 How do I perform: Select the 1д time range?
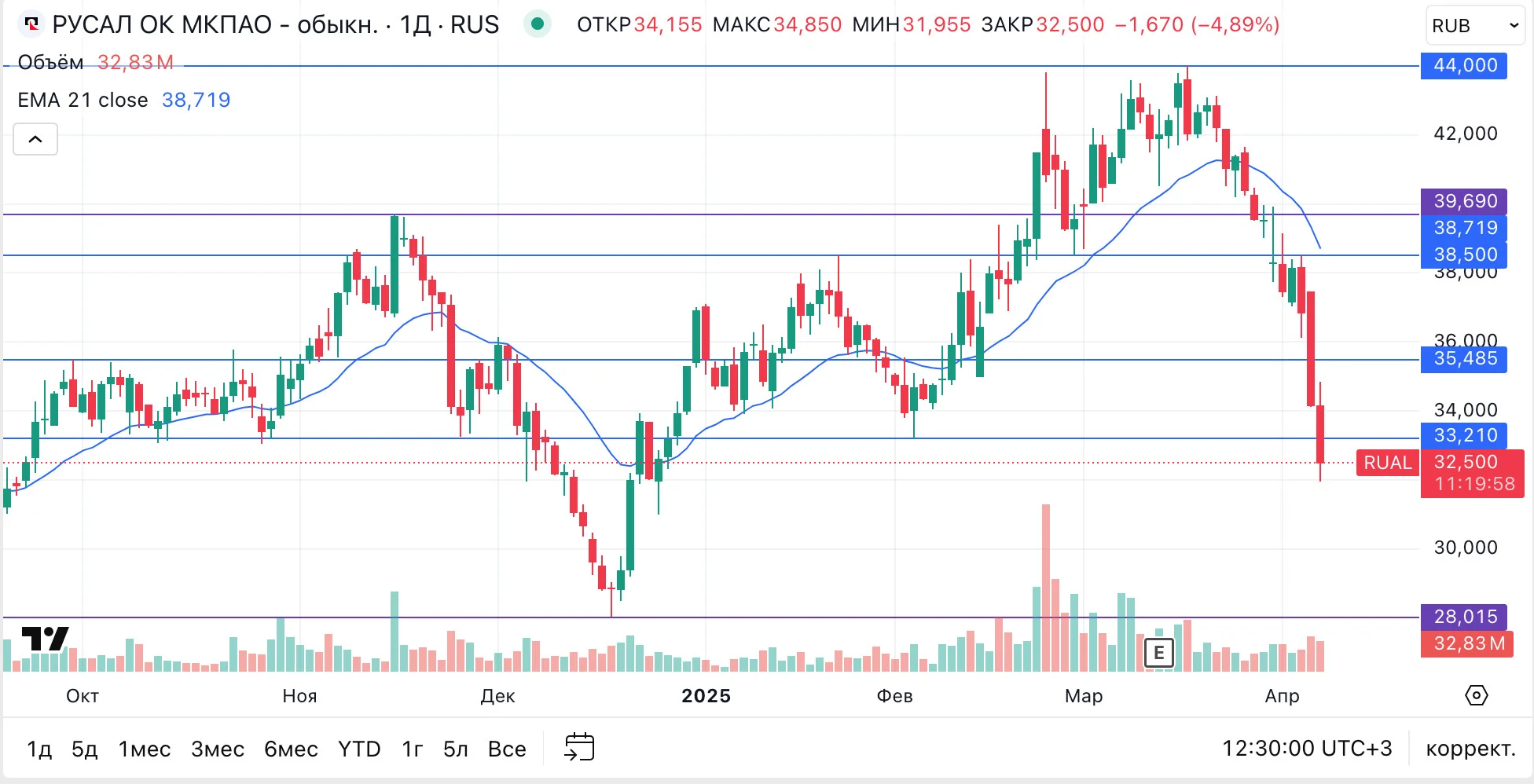click(x=39, y=749)
